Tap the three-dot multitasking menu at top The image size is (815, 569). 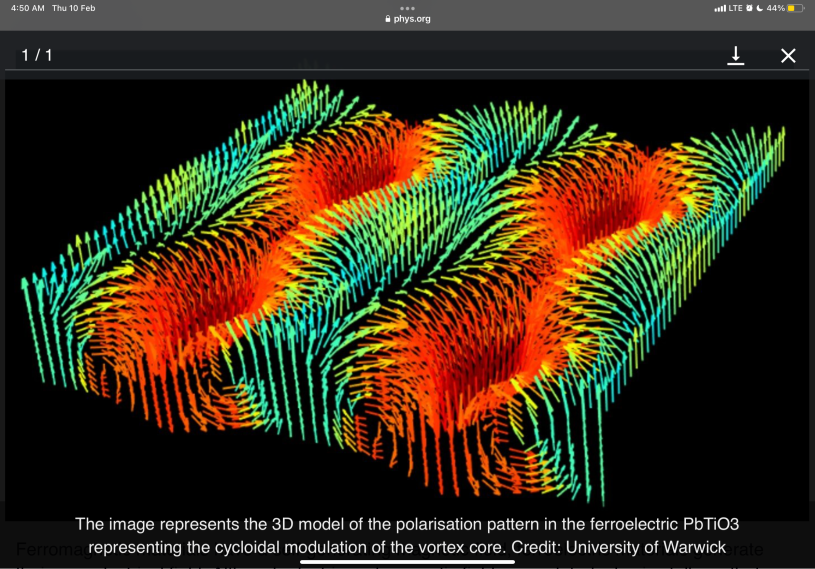click(x=407, y=7)
